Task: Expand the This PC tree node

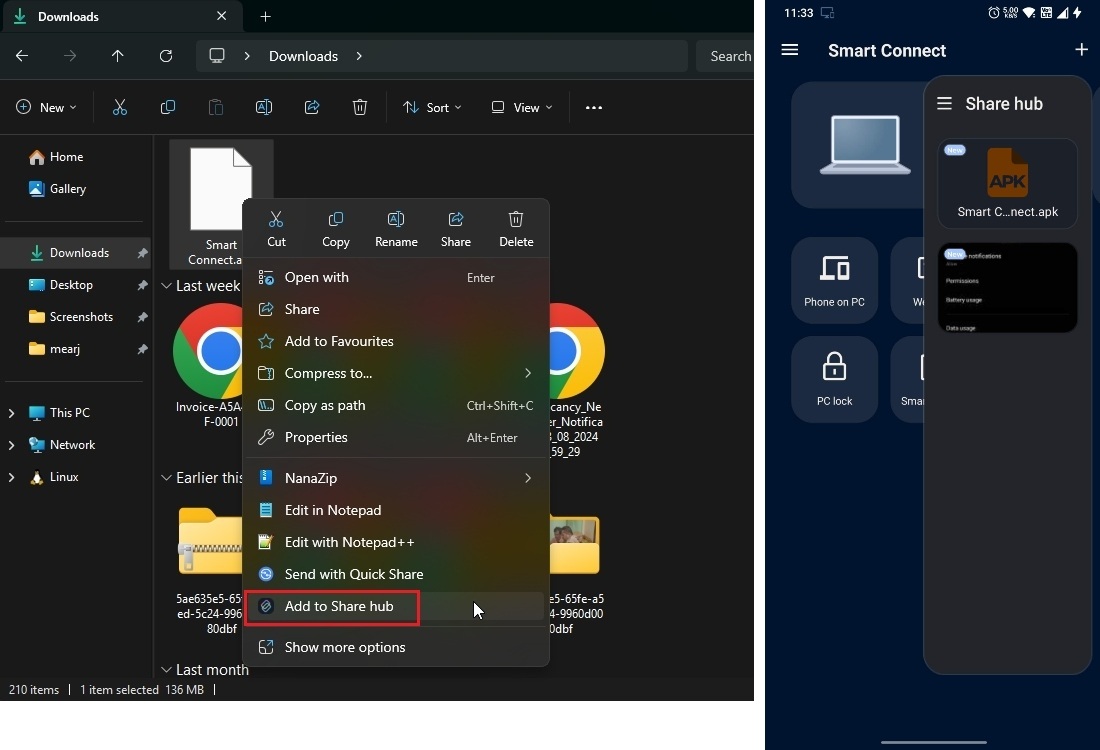Action: [x=12, y=413]
